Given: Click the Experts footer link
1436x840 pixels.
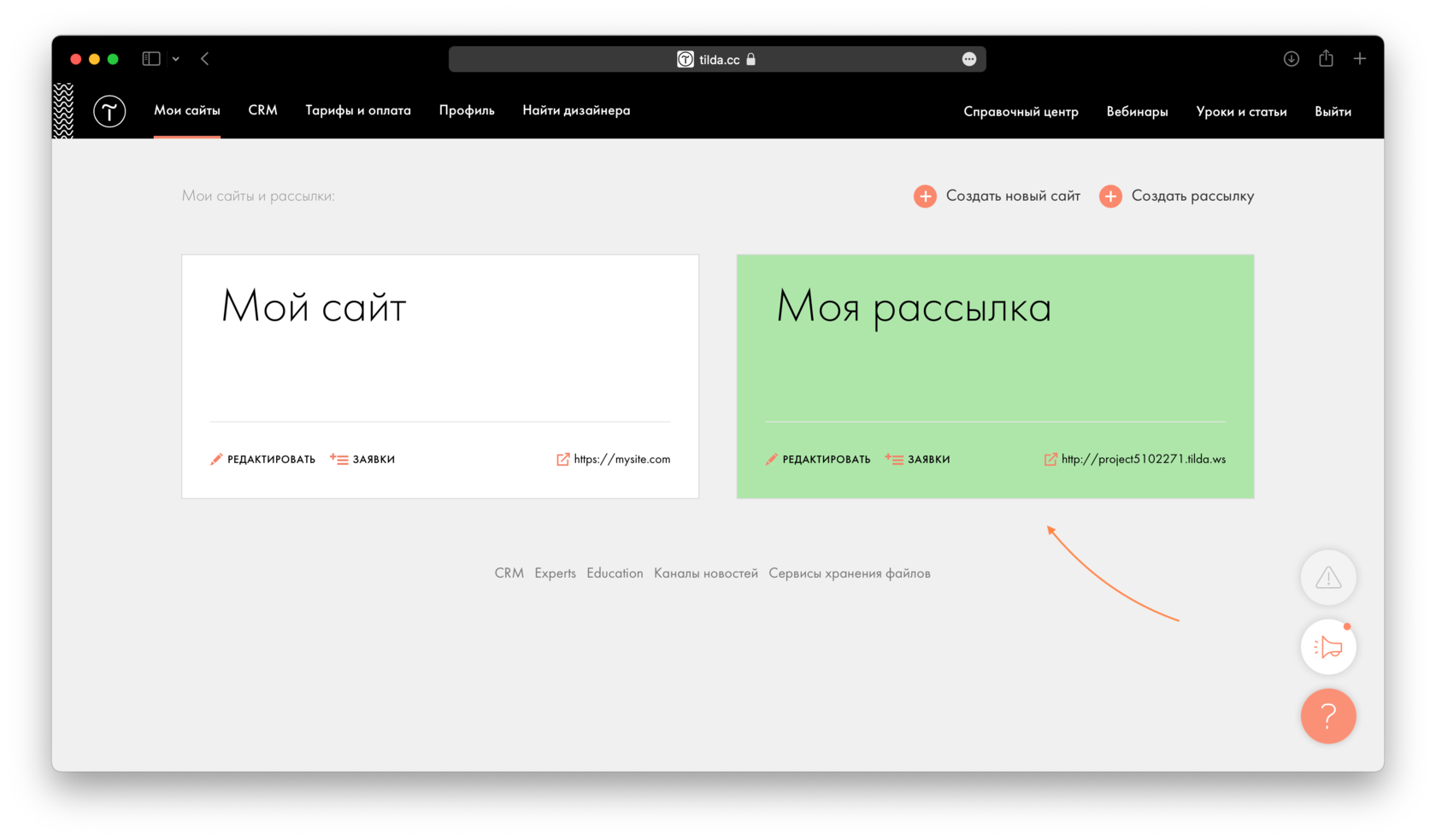Looking at the screenshot, I should pos(555,573).
